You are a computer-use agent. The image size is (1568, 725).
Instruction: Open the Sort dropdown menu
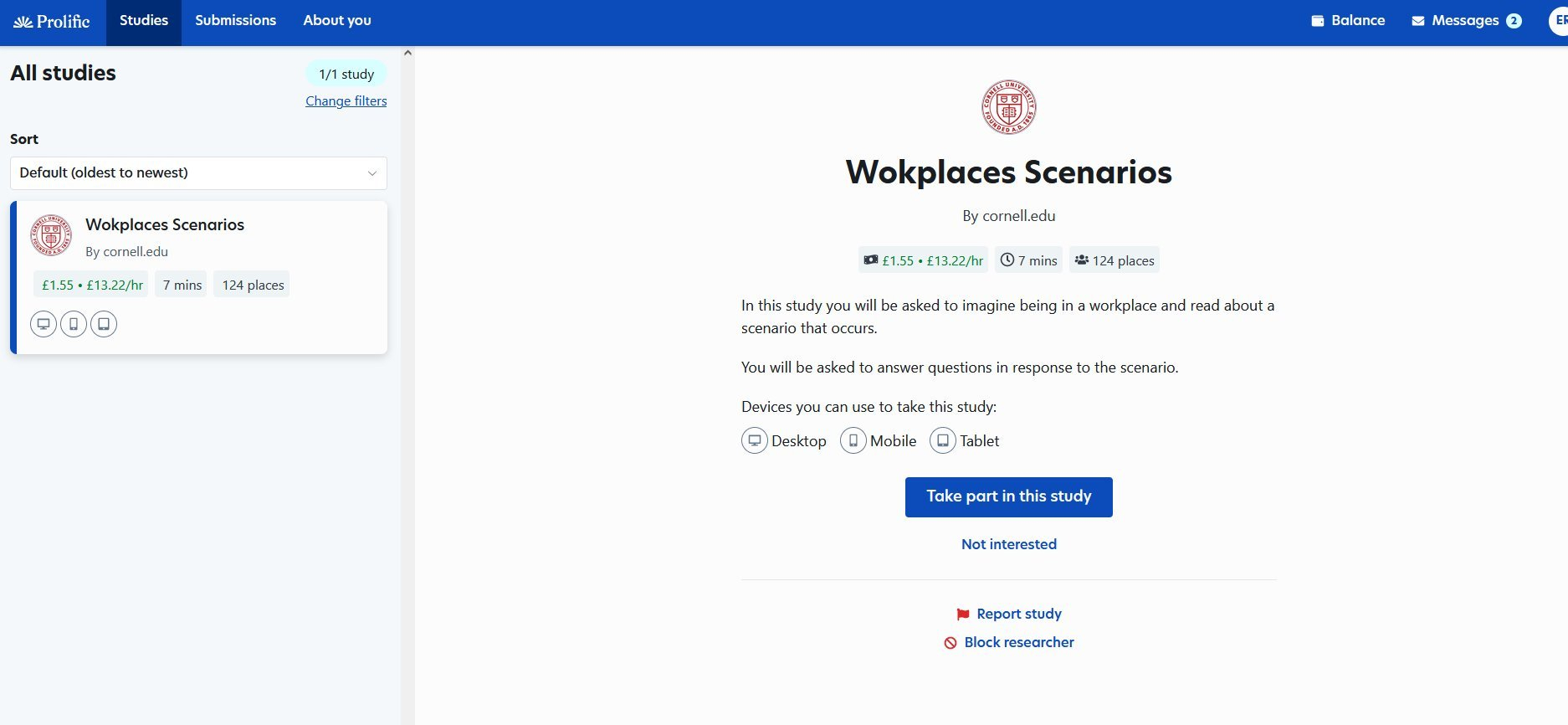(198, 173)
